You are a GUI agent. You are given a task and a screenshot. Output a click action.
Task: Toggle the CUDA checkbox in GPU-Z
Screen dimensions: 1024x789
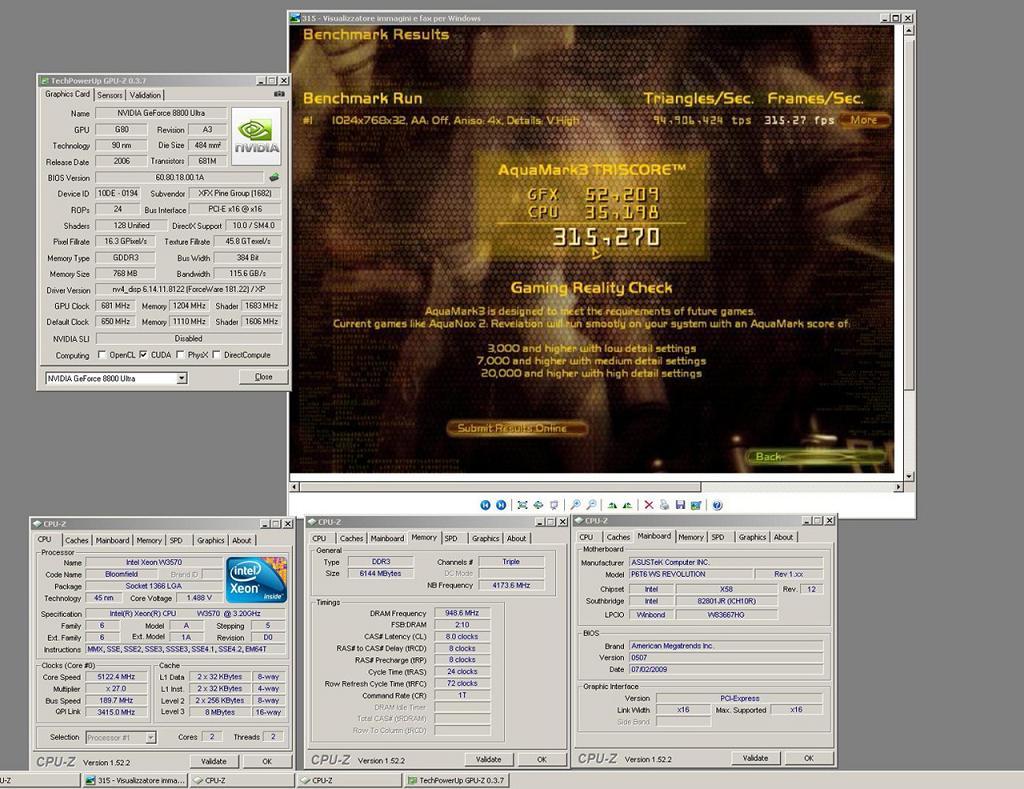coord(143,355)
